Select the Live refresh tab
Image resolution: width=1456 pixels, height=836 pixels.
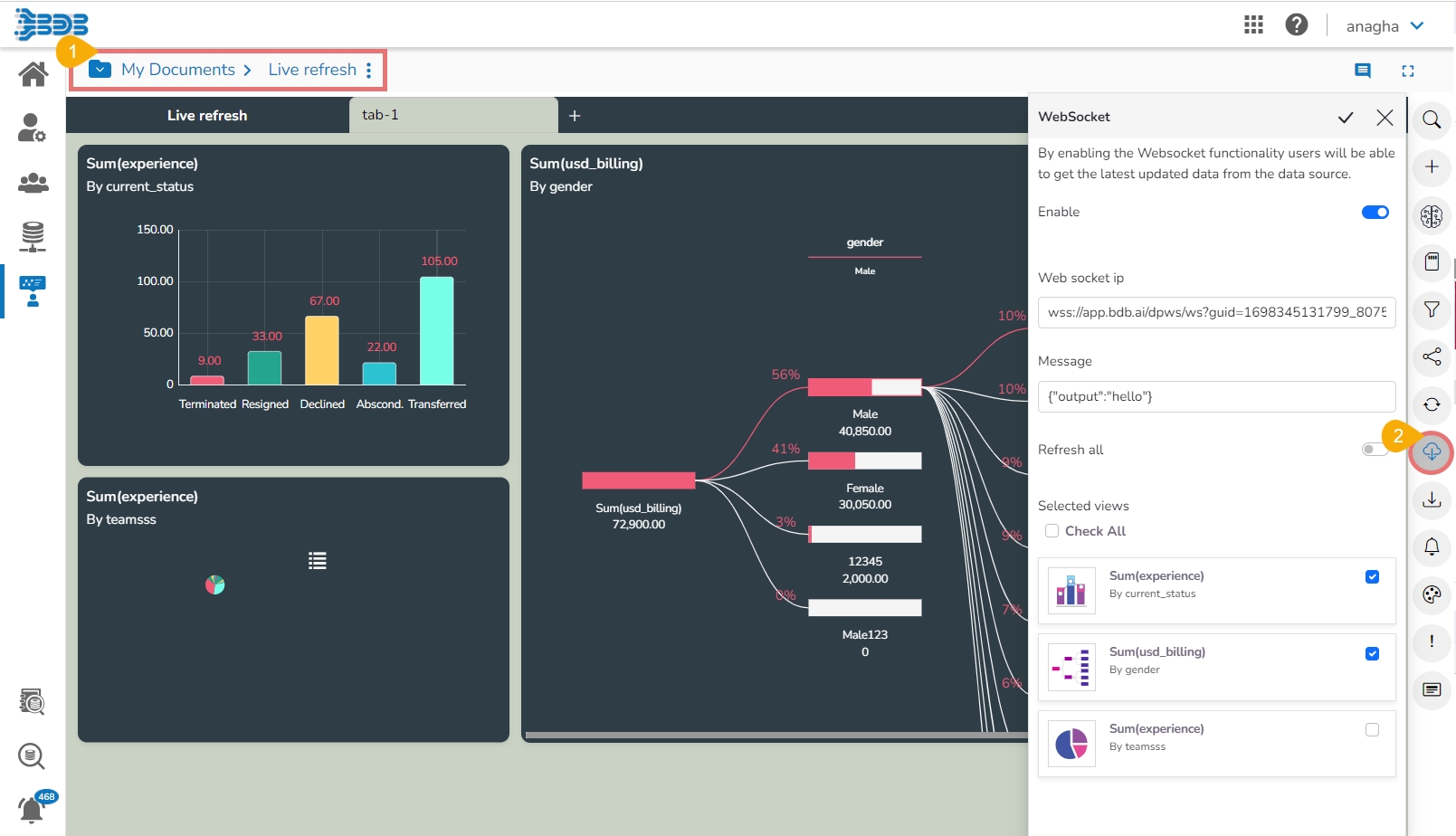[x=207, y=115]
